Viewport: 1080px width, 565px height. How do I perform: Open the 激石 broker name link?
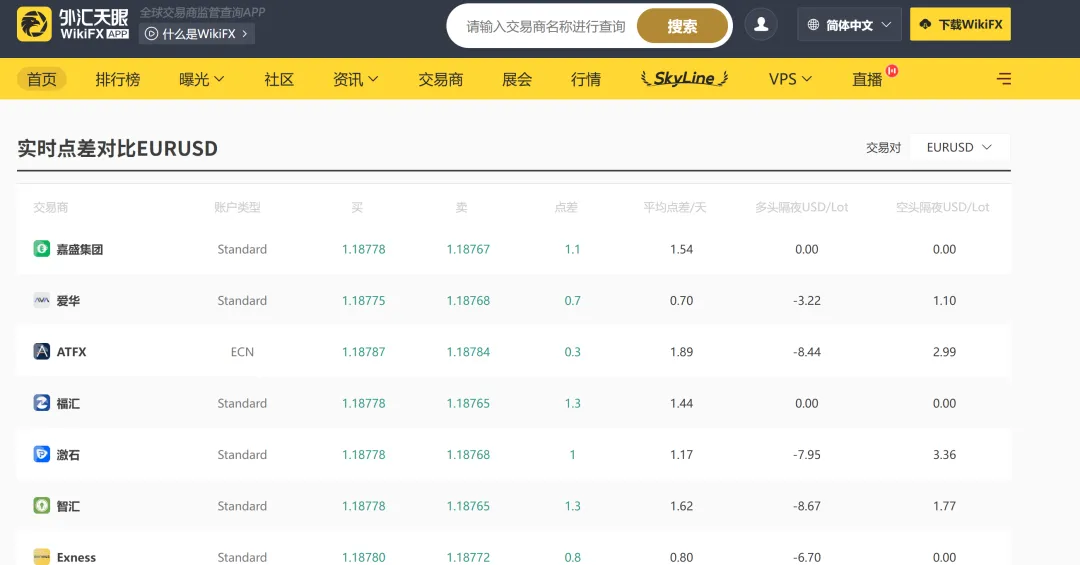pos(68,455)
